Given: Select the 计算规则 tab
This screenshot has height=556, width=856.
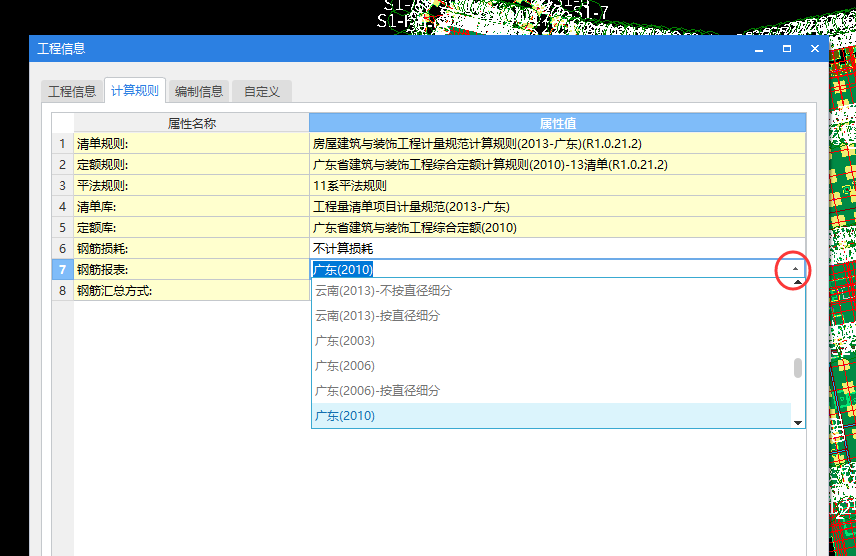Looking at the screenshot, I should 134,90.
